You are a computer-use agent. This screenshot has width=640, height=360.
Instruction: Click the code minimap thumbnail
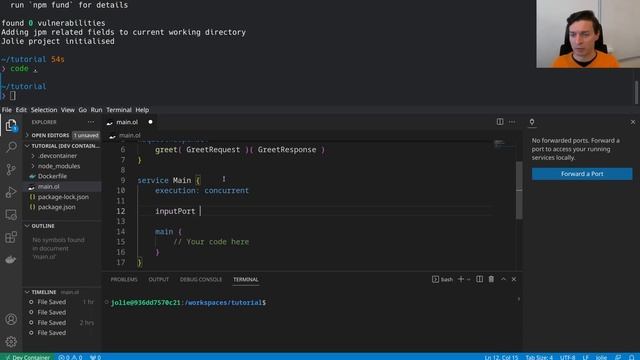pyautogui.click(x=499, y=144)
